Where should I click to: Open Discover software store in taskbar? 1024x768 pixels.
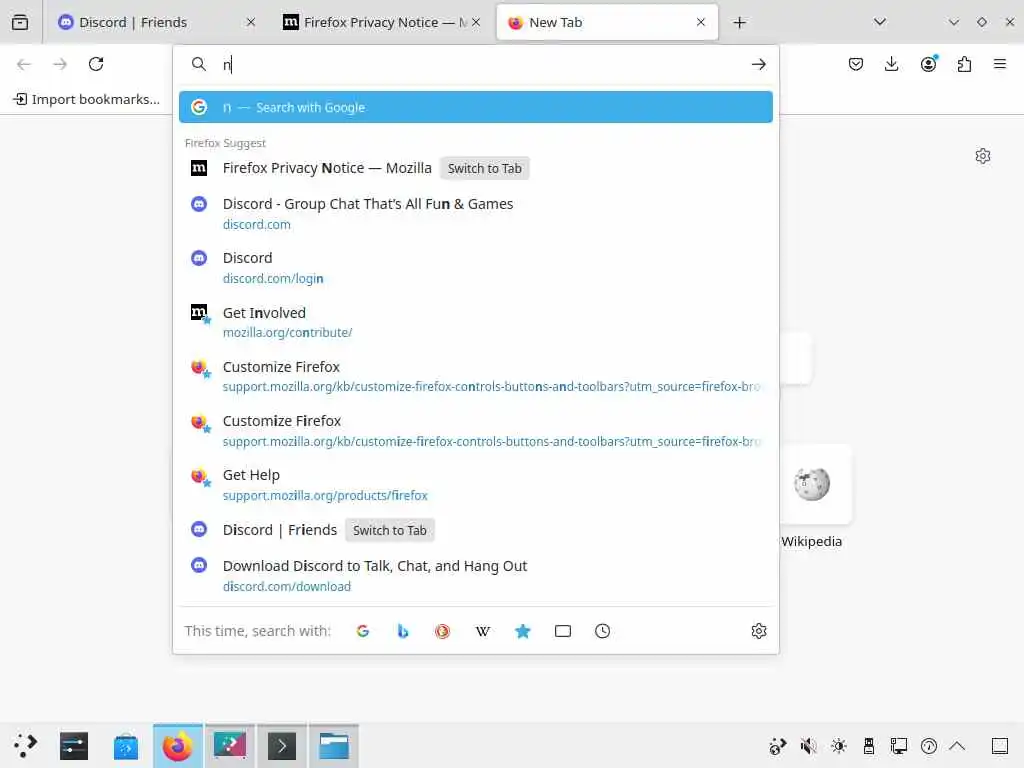click(x=125, y=745)
